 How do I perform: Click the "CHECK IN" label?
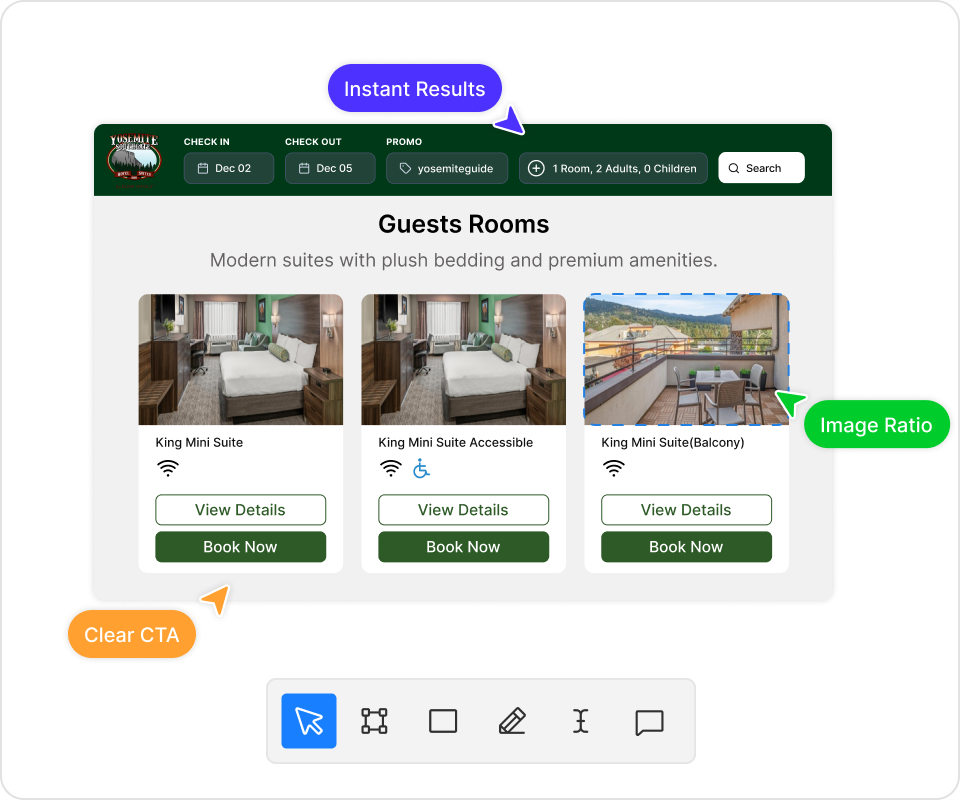(x=206, y=141)
